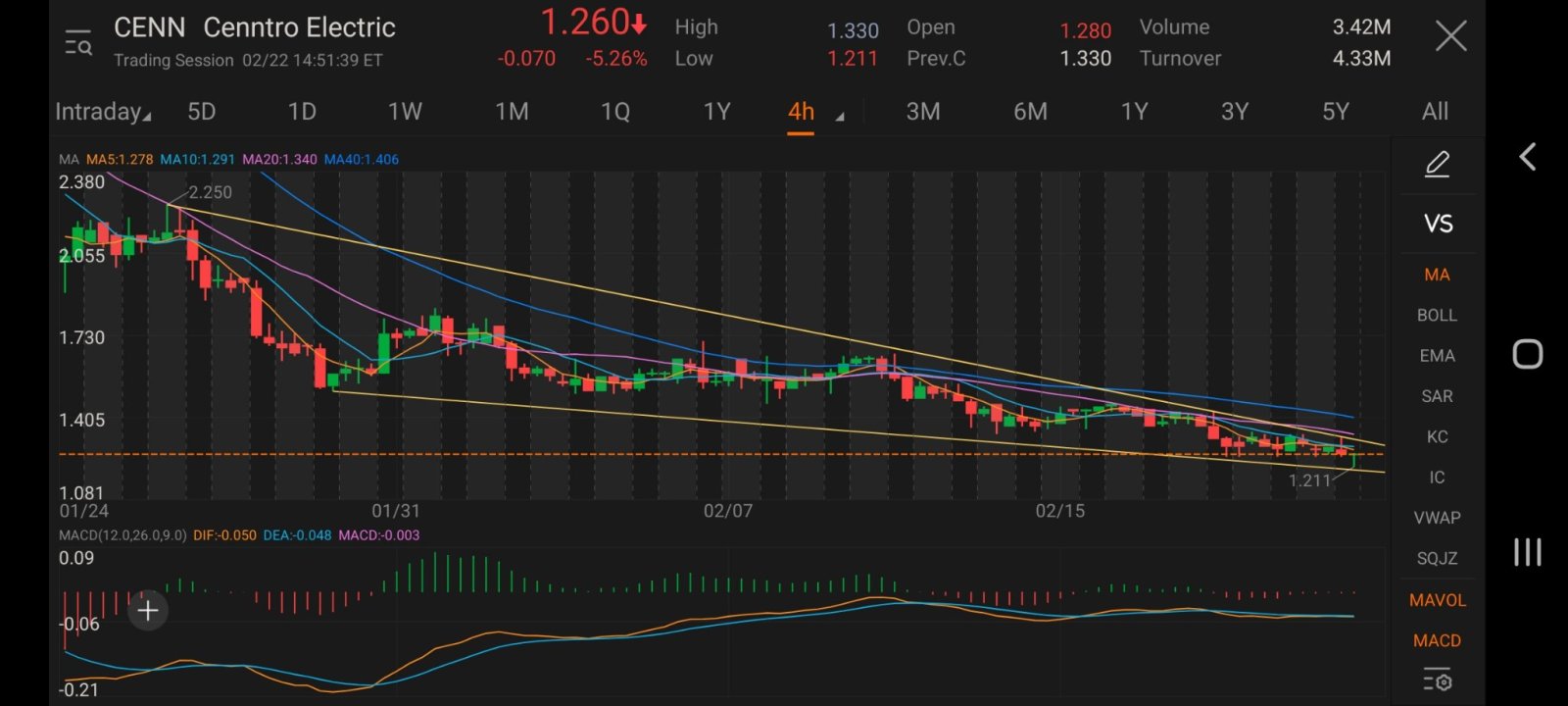Toggle the MACD sub-indicator
The width and height of the screenshot is (1568, 706).
1437,640
